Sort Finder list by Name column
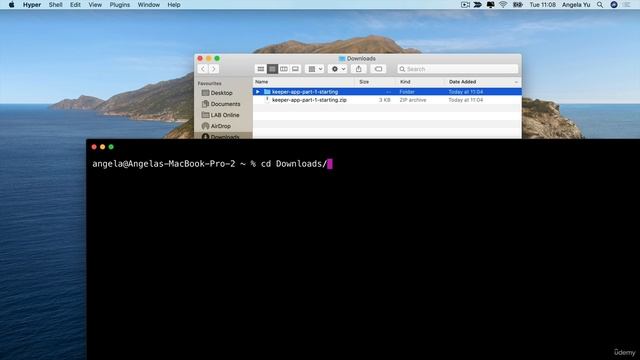The height and width of the screenshot is (360, 640). [304, 82]
